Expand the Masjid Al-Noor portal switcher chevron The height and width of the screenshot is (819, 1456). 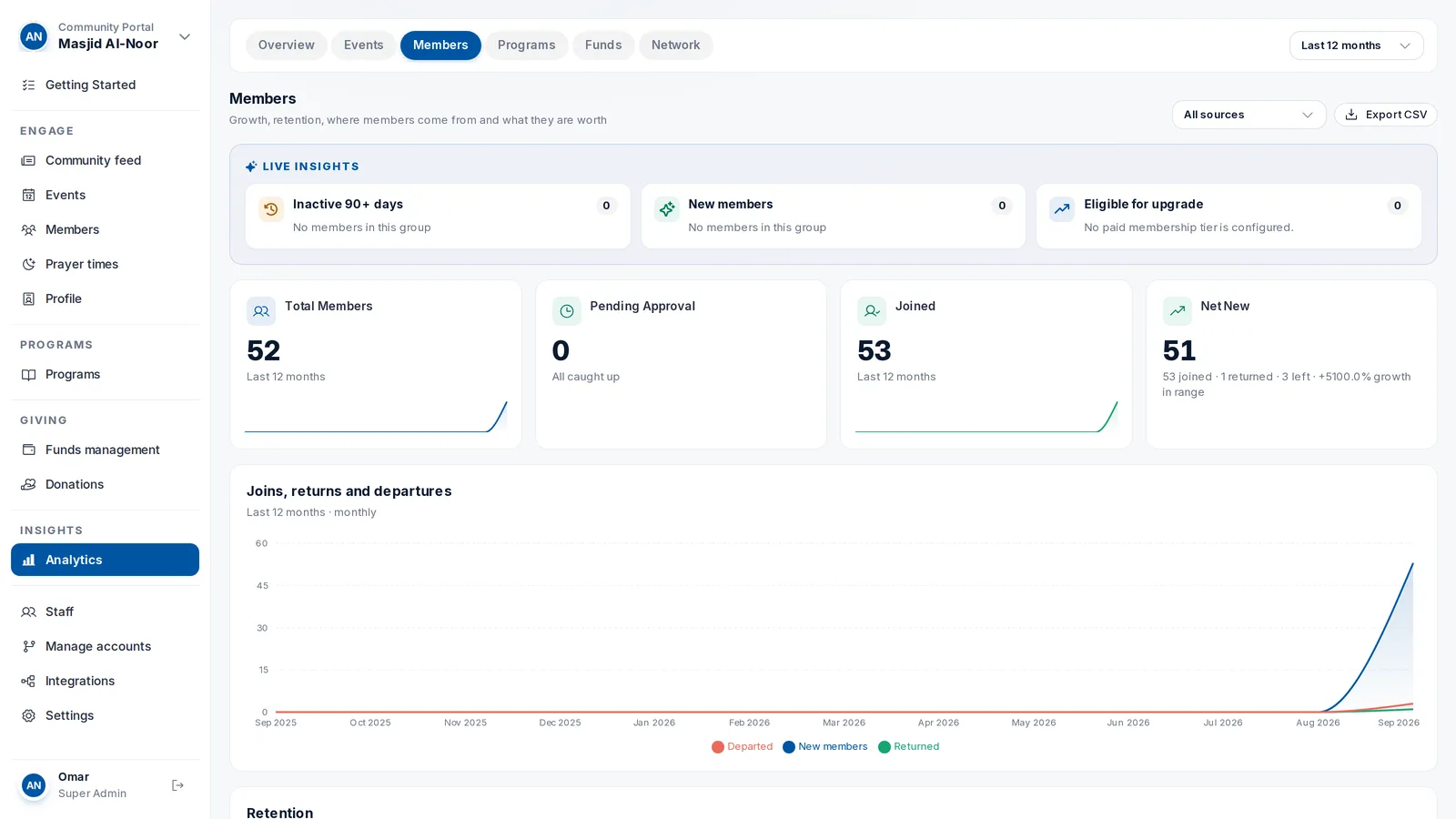[x=185, y=36]
